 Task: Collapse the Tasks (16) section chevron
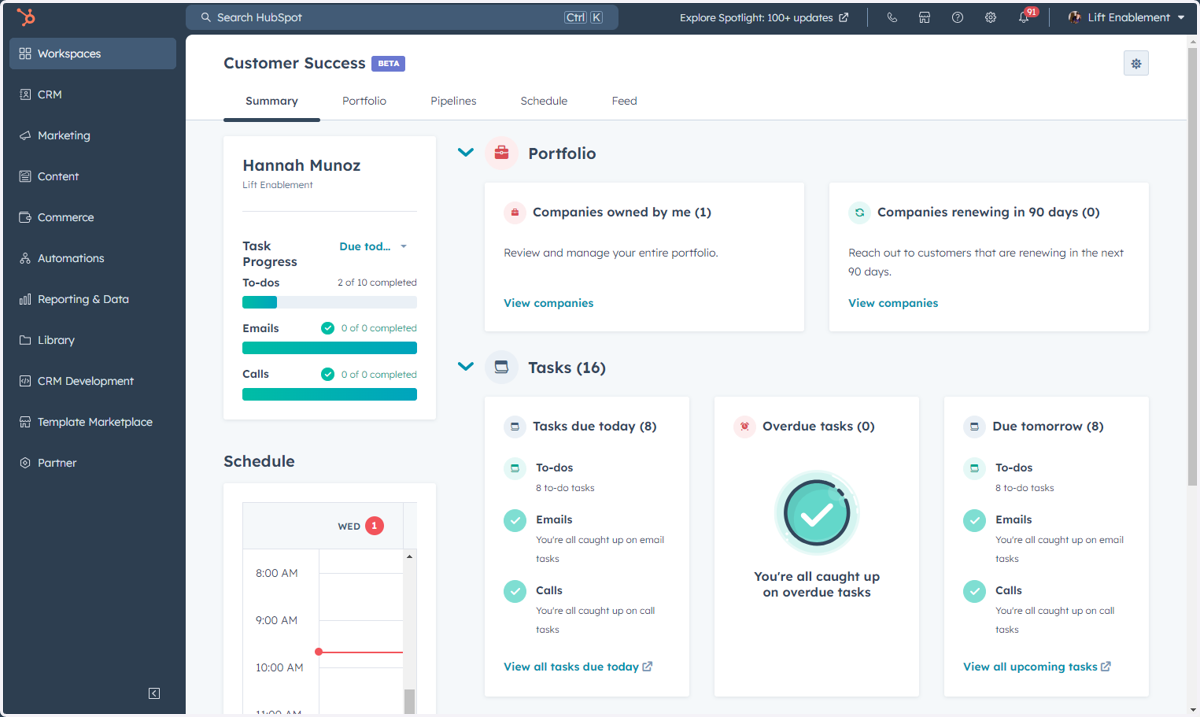click(x=465, y=367)
